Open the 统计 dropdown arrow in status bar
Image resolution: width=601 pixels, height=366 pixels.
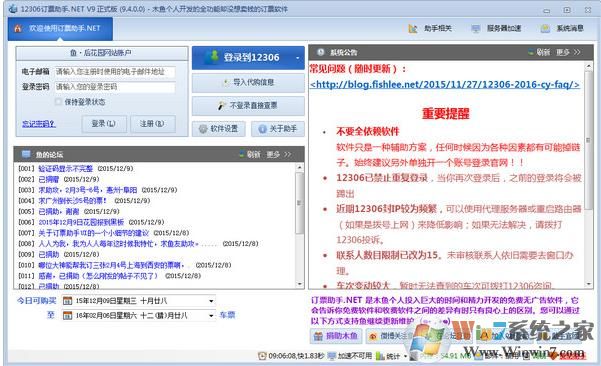click(x=406, y=356)
